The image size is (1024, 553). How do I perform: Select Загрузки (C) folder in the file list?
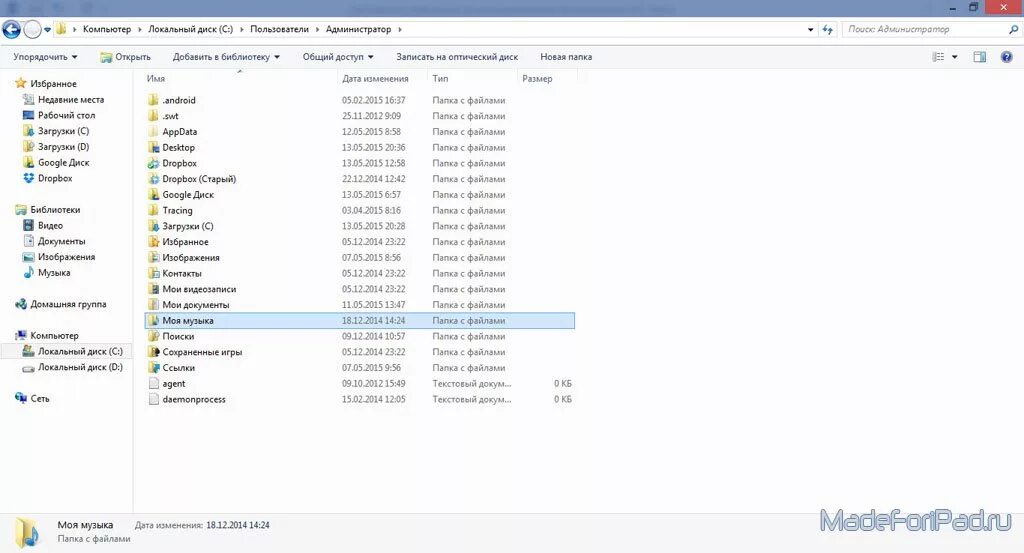(181, 226)
